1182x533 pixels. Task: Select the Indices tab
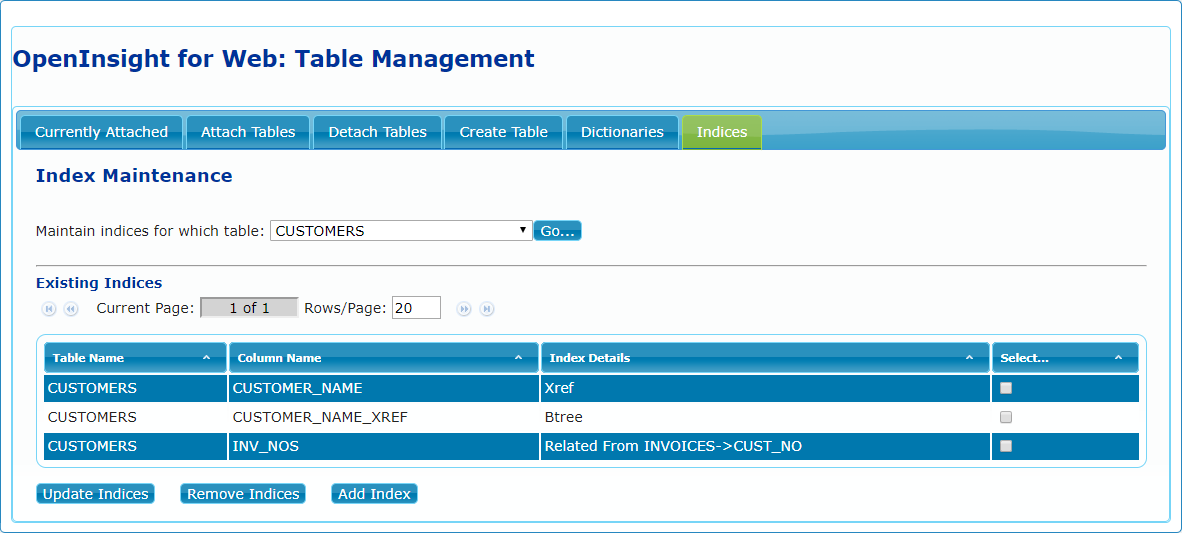[722, 132]
